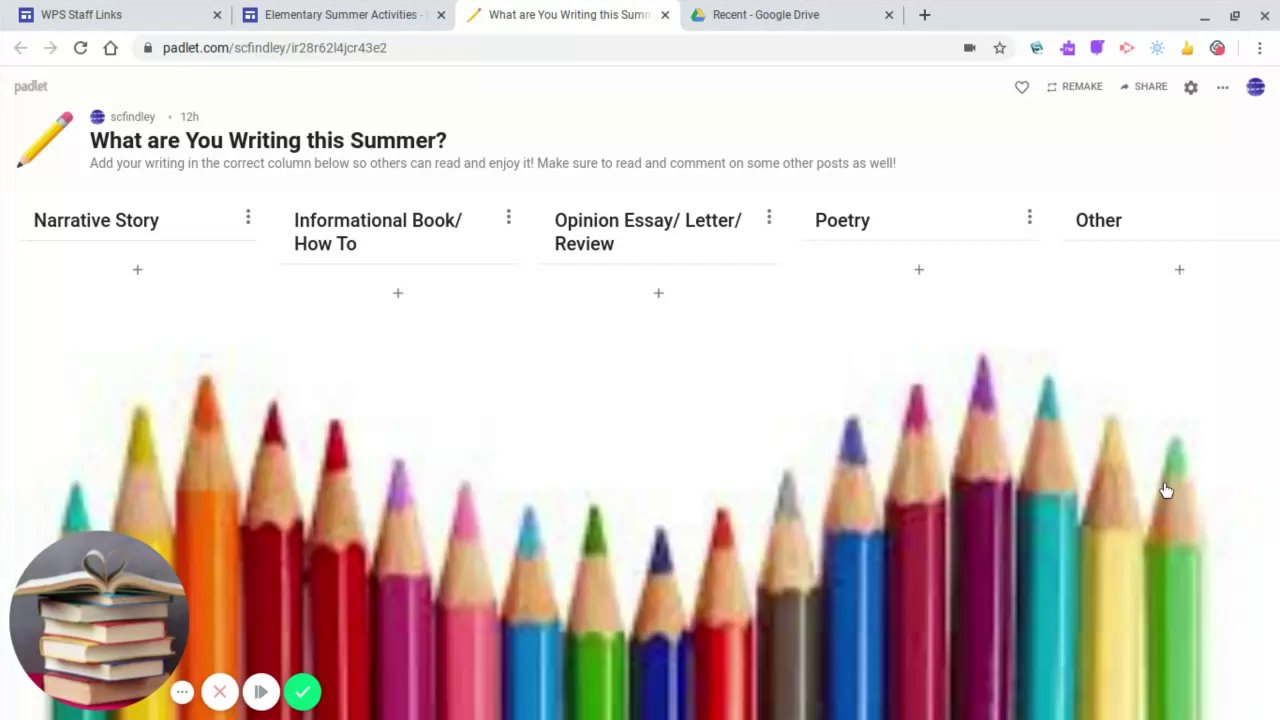This screenshot has width=1280, height=720.
Task: Switch to Recent - Google Drive tab
Action: pos(790,15)
